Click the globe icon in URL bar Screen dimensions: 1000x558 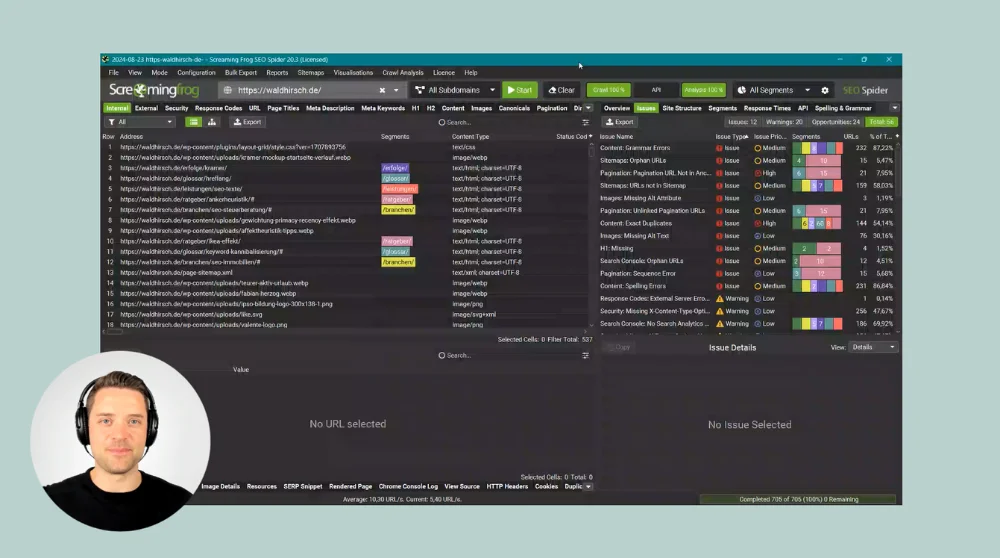tap(228, 90)
